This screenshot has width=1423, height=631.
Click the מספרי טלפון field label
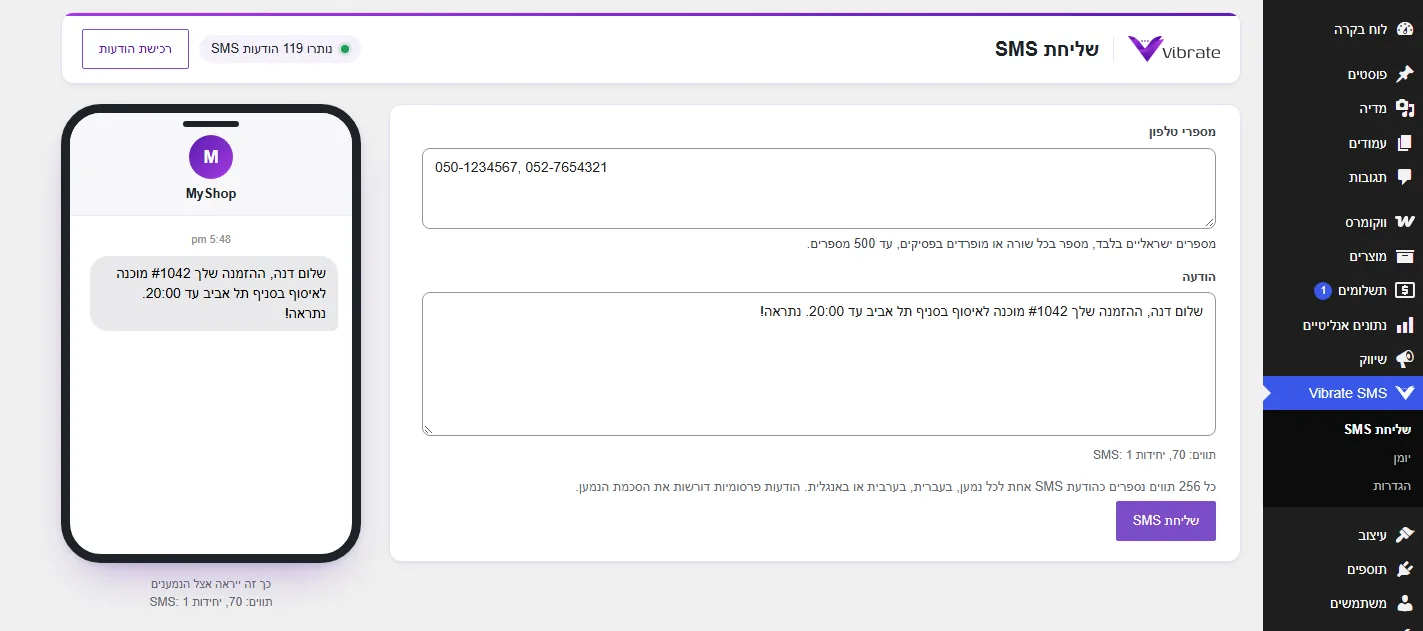pos(1182,131)
